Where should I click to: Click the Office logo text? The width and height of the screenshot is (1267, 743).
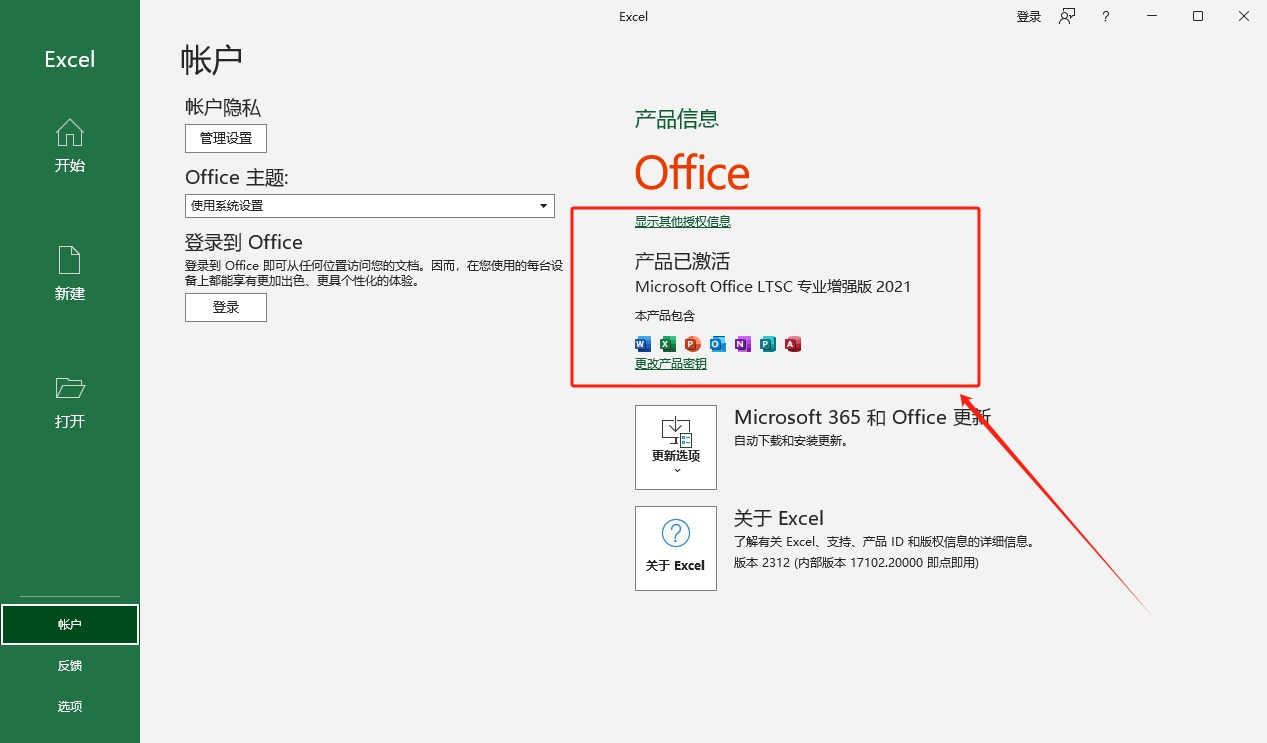click(692, 173)
